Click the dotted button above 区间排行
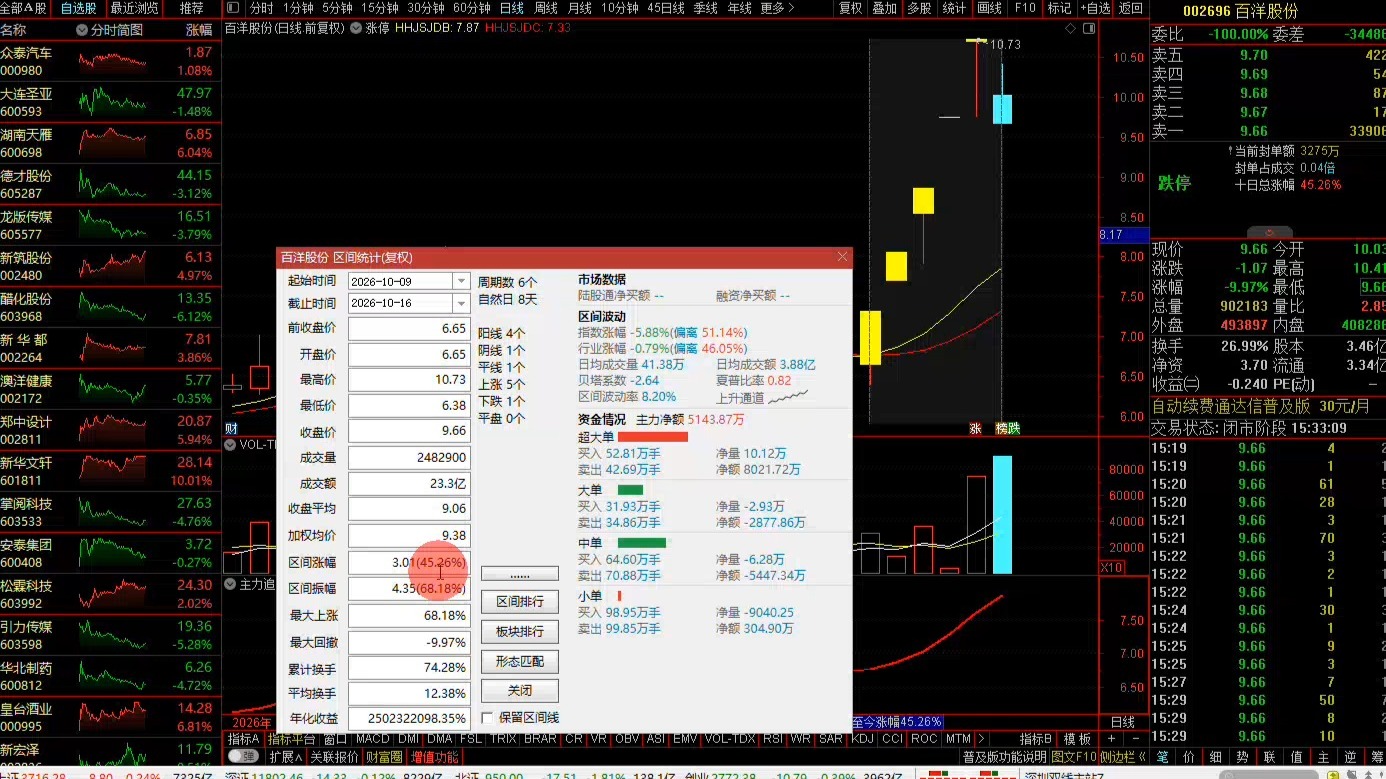This screenshot has width=1386, height=779. (520, 574)
